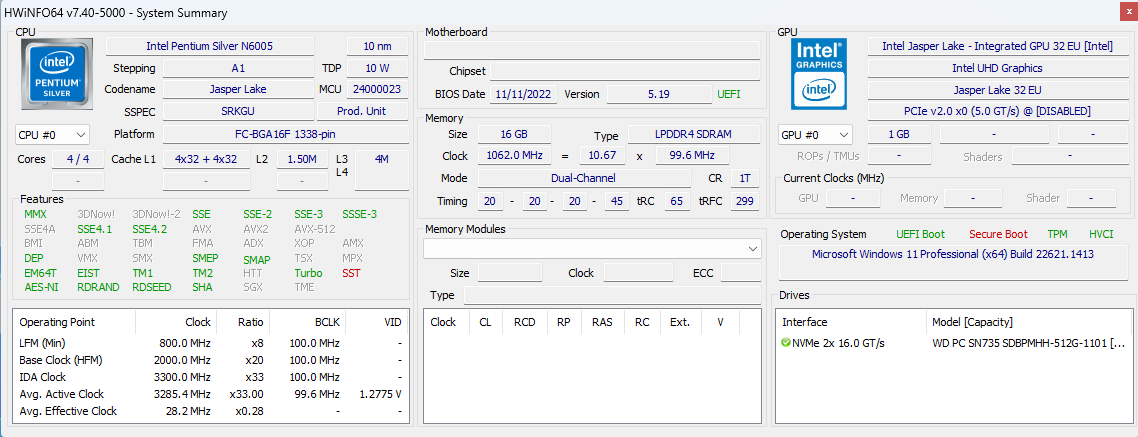Click the BIOS Date 11/11/2022 field

[x=524, y=94]
